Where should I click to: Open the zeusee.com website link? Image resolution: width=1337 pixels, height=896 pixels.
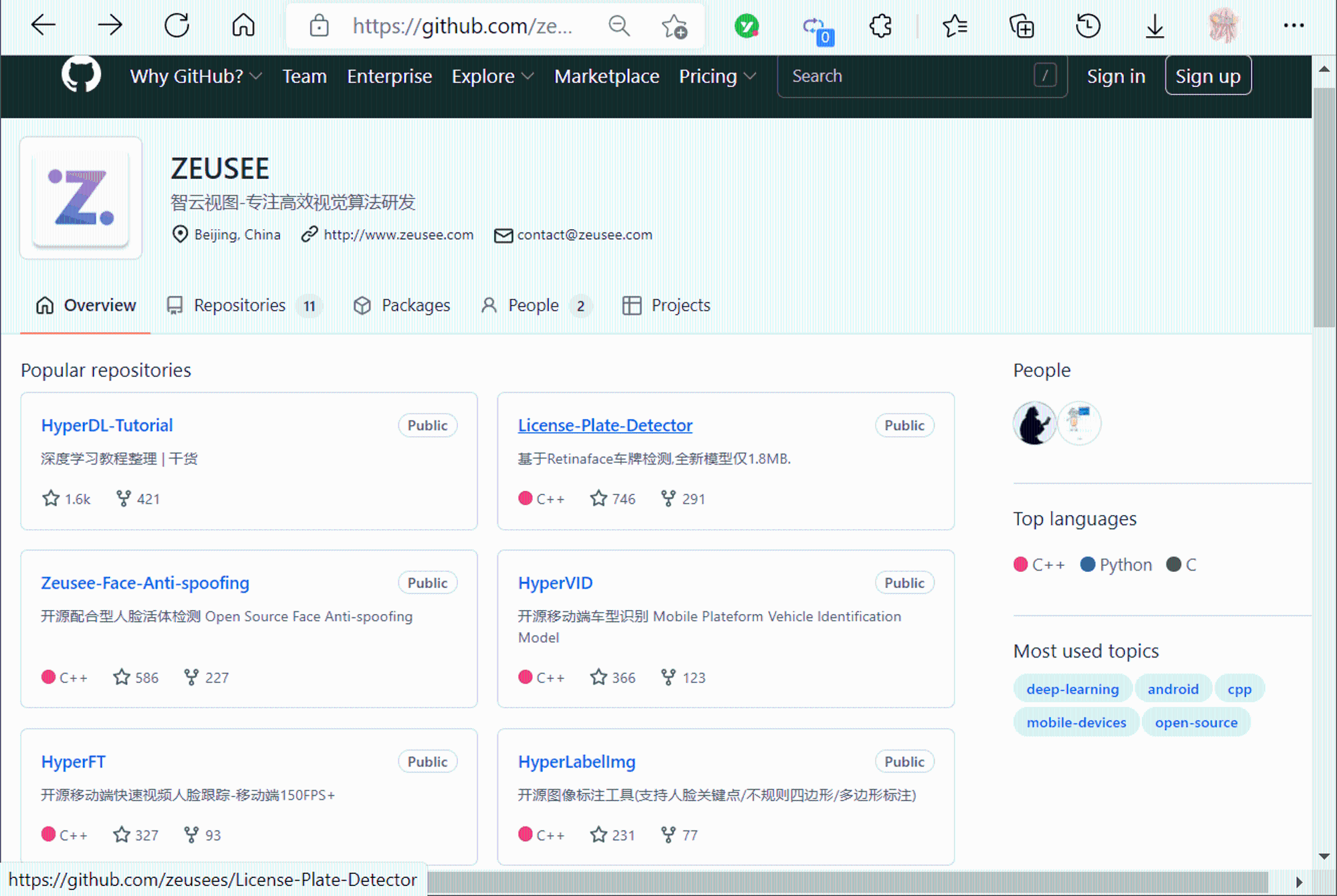(x=398, y=235)
